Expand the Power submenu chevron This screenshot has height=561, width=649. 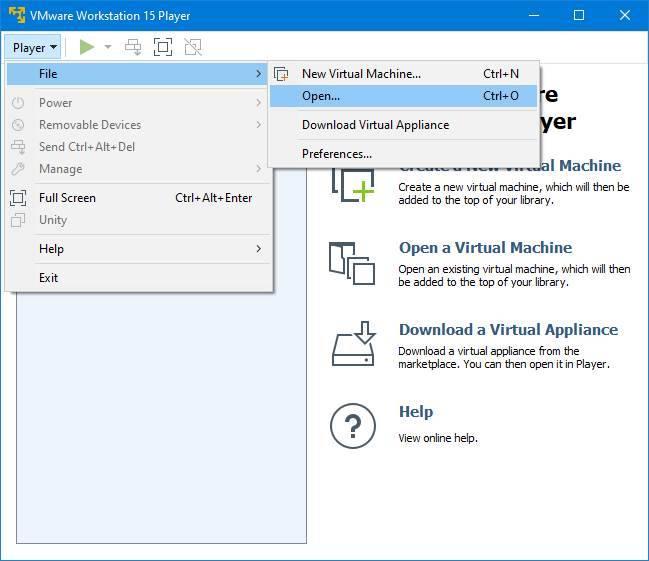[x=259, y=103]
